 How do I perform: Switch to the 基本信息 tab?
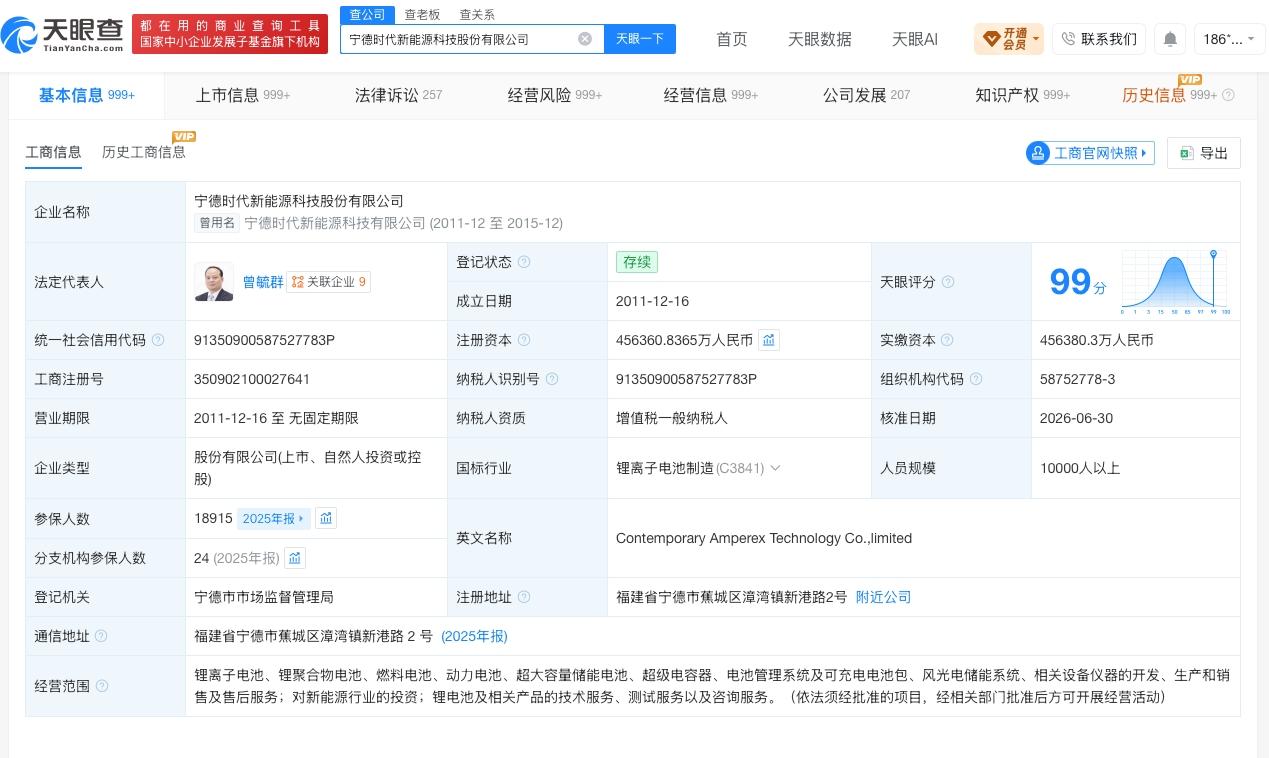(x=87, y=95)
